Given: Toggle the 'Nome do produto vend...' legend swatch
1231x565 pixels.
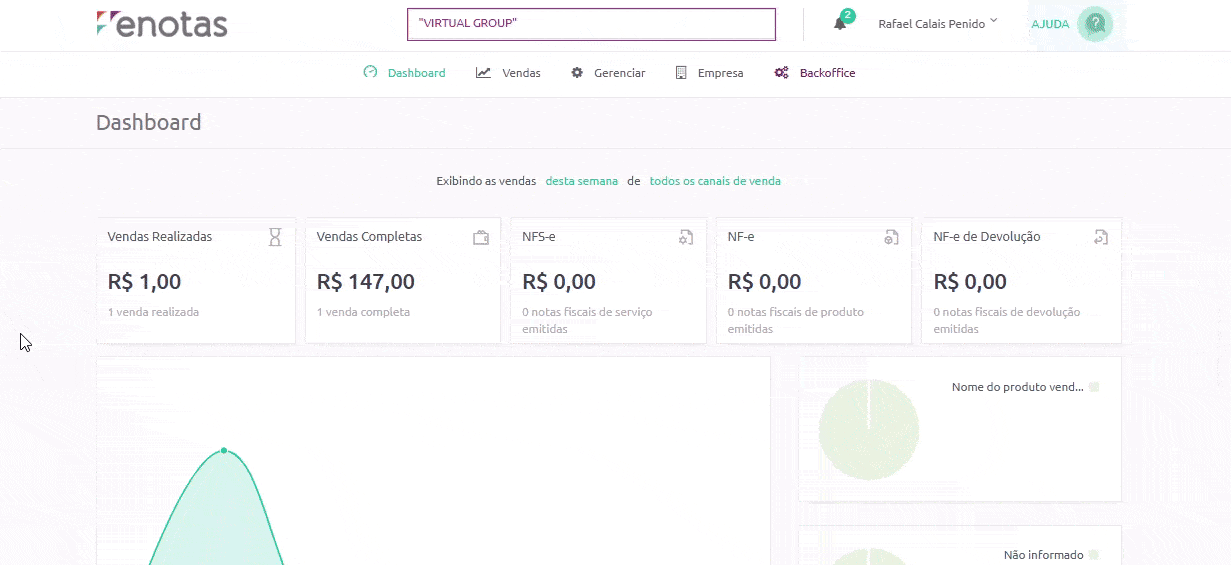Looking at the screenshot, I should tap(1094, 387).
